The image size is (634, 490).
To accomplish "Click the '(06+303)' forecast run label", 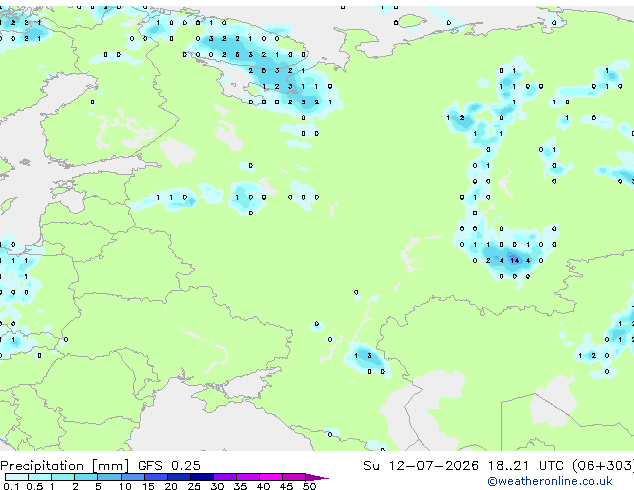I will (x=603, y=466).
